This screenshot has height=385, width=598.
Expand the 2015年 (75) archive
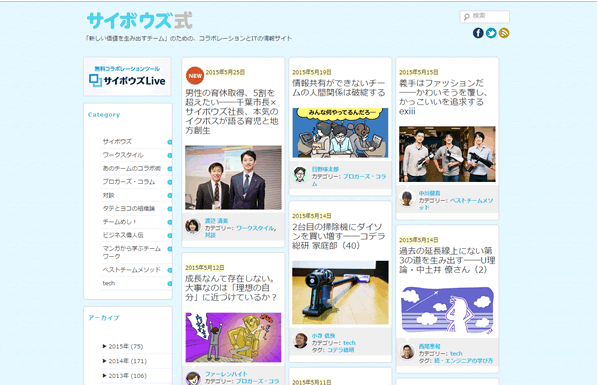pyautogui.click(x=123, y=346)
